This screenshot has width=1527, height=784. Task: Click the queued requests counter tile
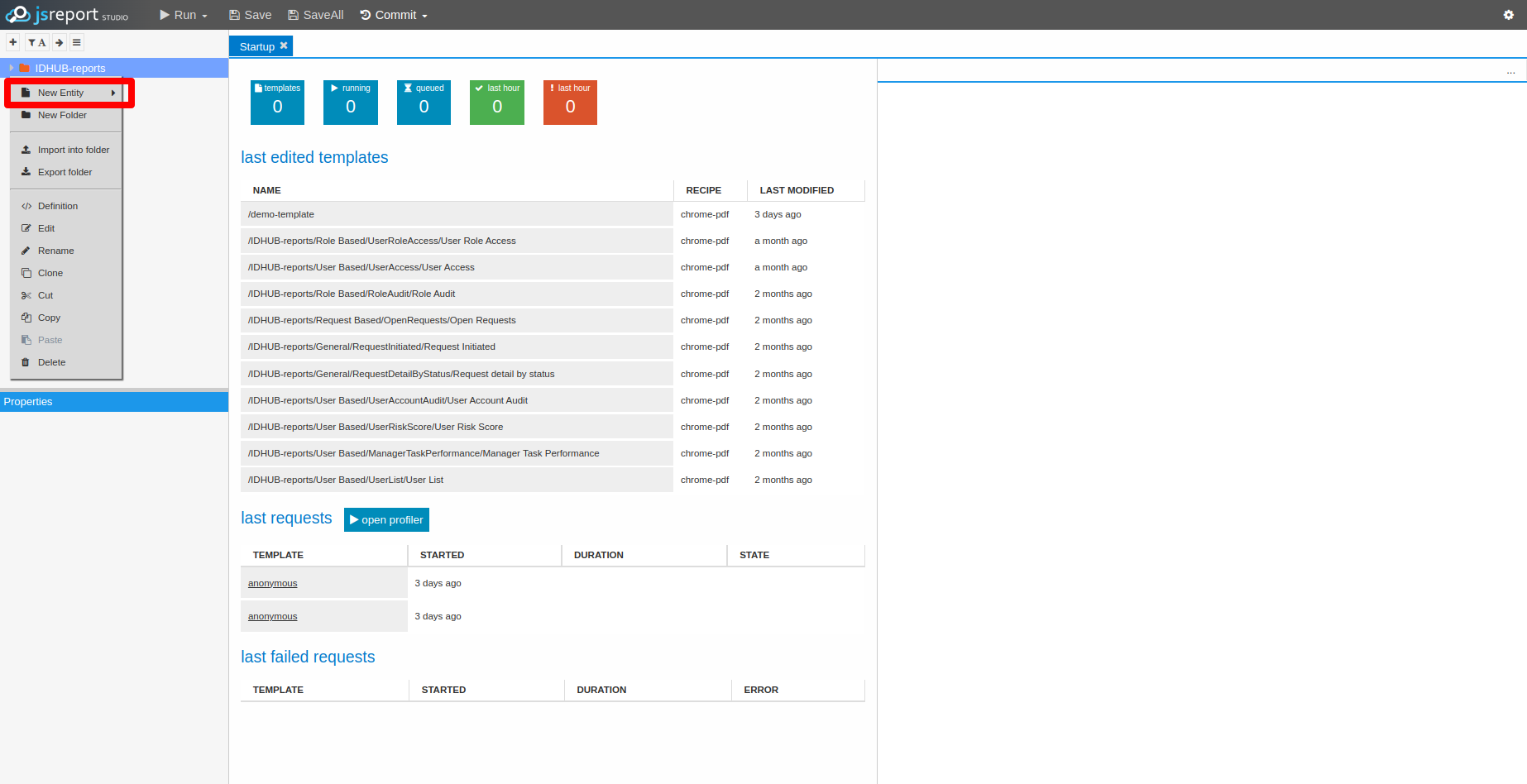coord(424,103)
